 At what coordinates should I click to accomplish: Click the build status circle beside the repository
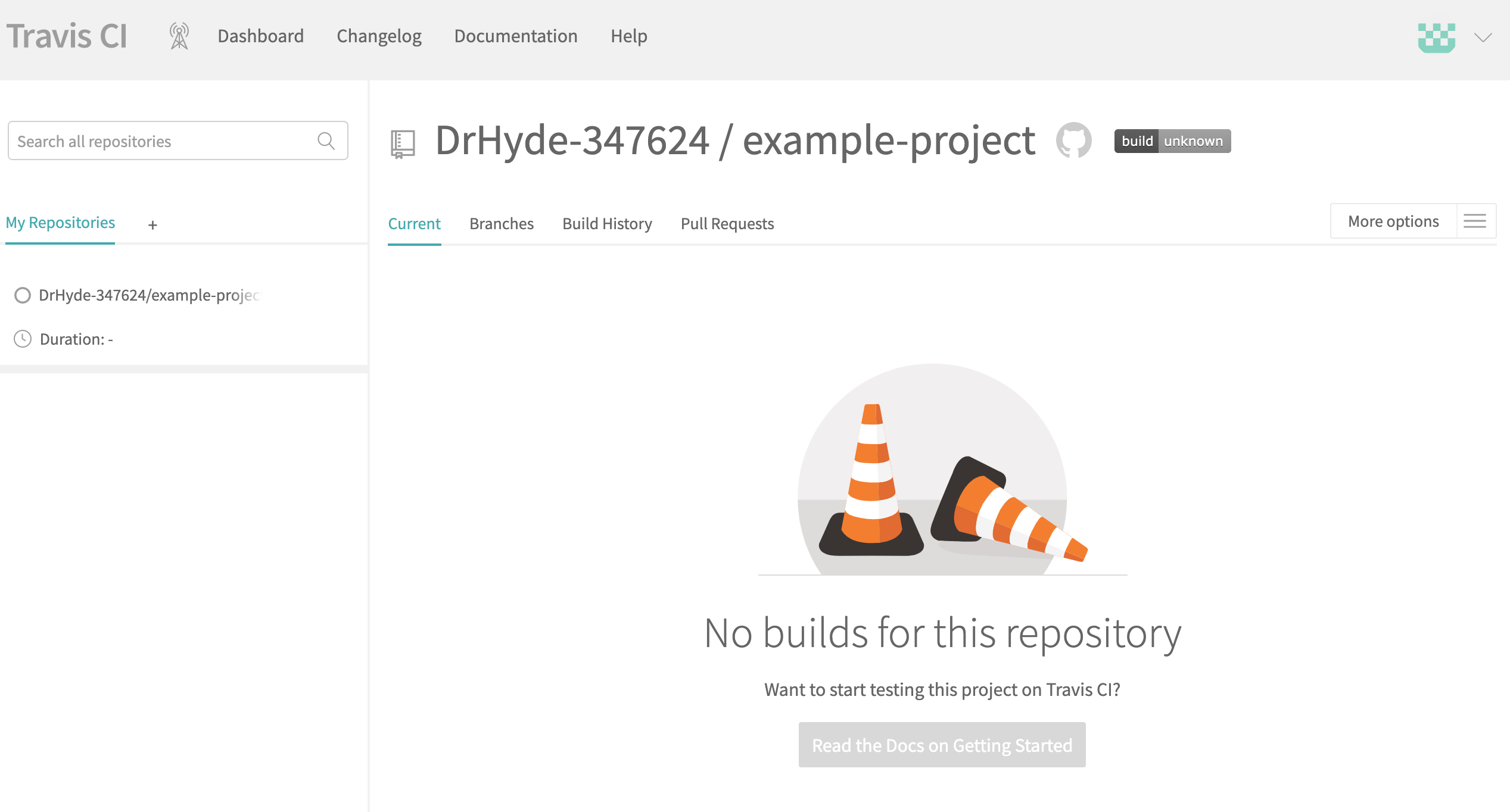click(x=22, y=295)
